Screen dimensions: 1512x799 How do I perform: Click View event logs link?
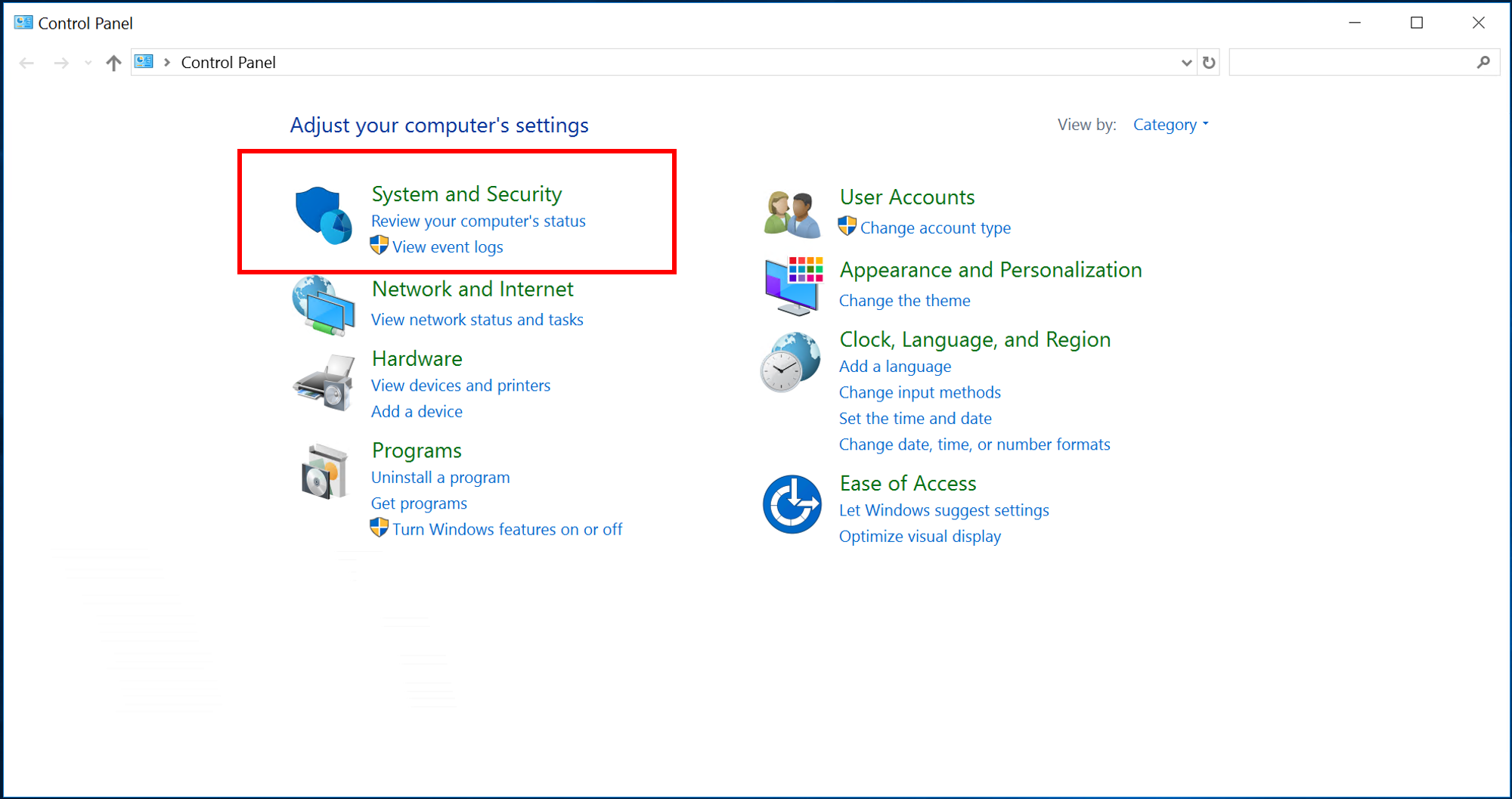coord(448,247)
